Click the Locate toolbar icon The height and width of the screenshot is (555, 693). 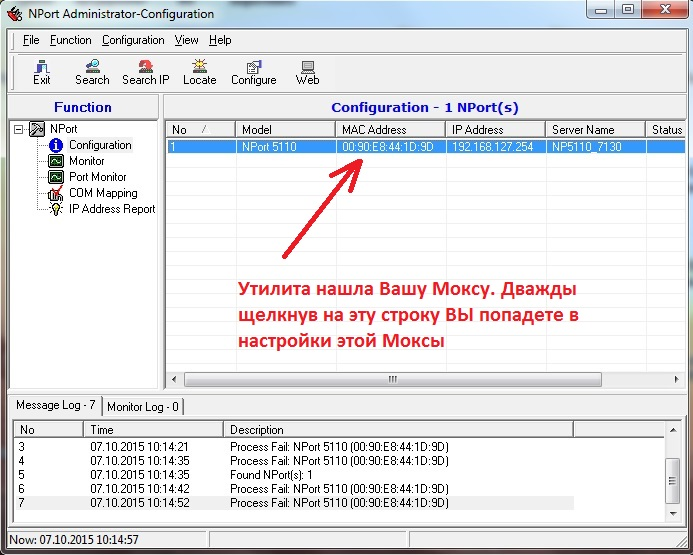200,72
